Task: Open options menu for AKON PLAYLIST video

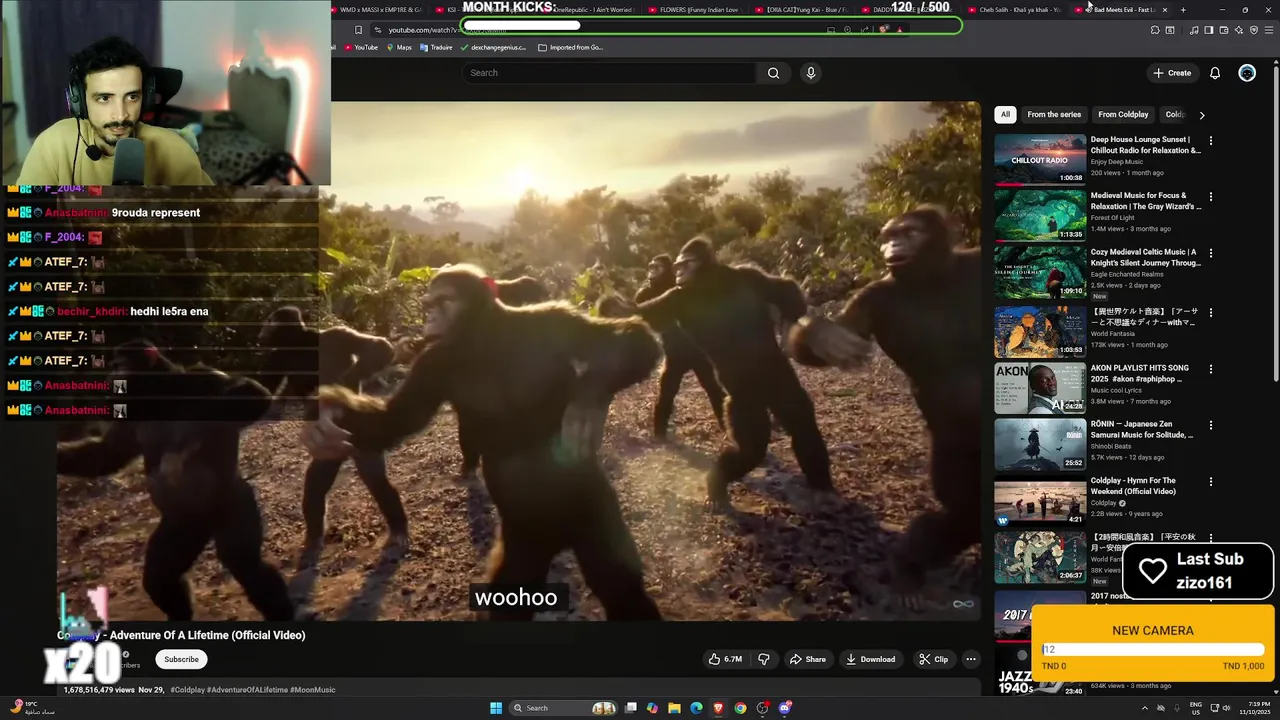Action: click(1211, 369)
